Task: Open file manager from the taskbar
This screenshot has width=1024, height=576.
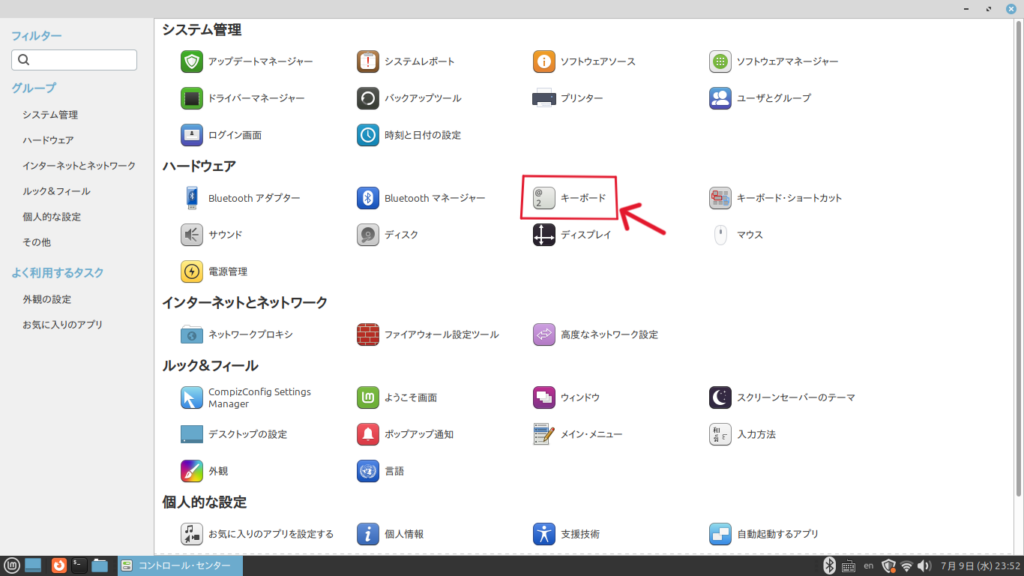Action: click(100, 566)
